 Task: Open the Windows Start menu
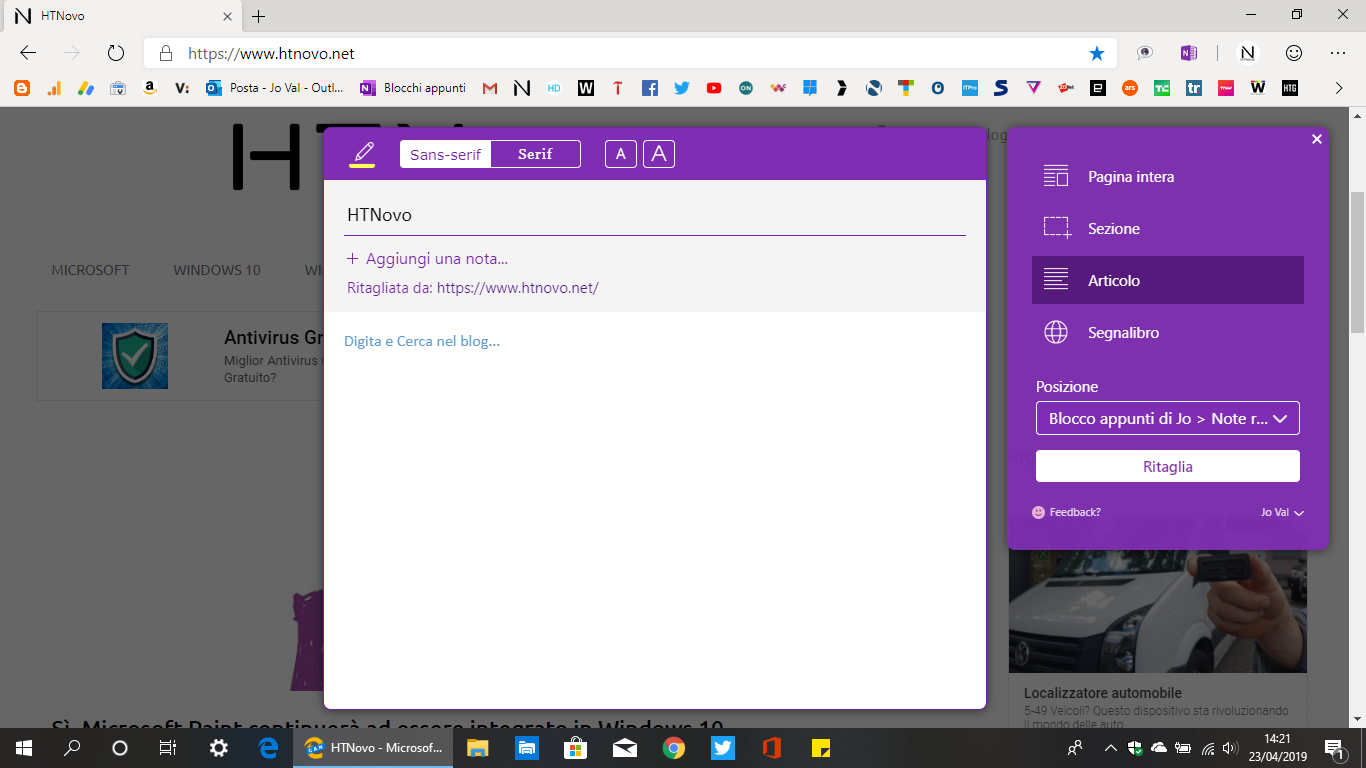(x=24, y=748)
